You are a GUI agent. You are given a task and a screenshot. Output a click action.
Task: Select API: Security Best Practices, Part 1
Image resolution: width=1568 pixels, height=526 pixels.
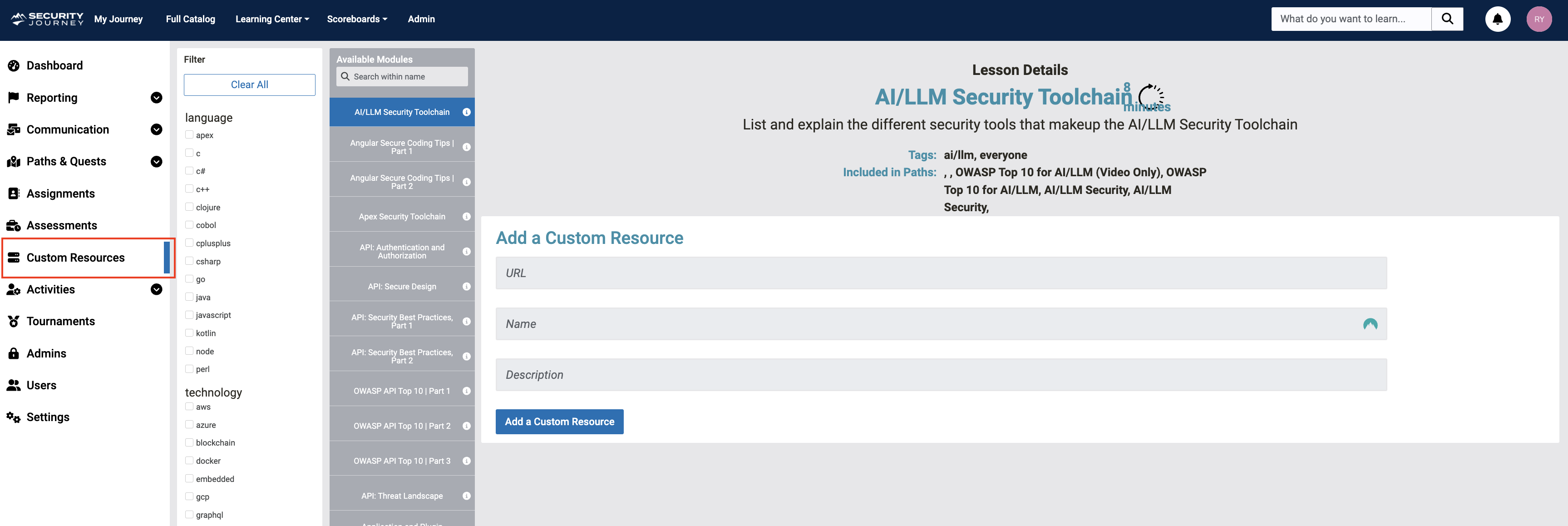coord(402,322)
